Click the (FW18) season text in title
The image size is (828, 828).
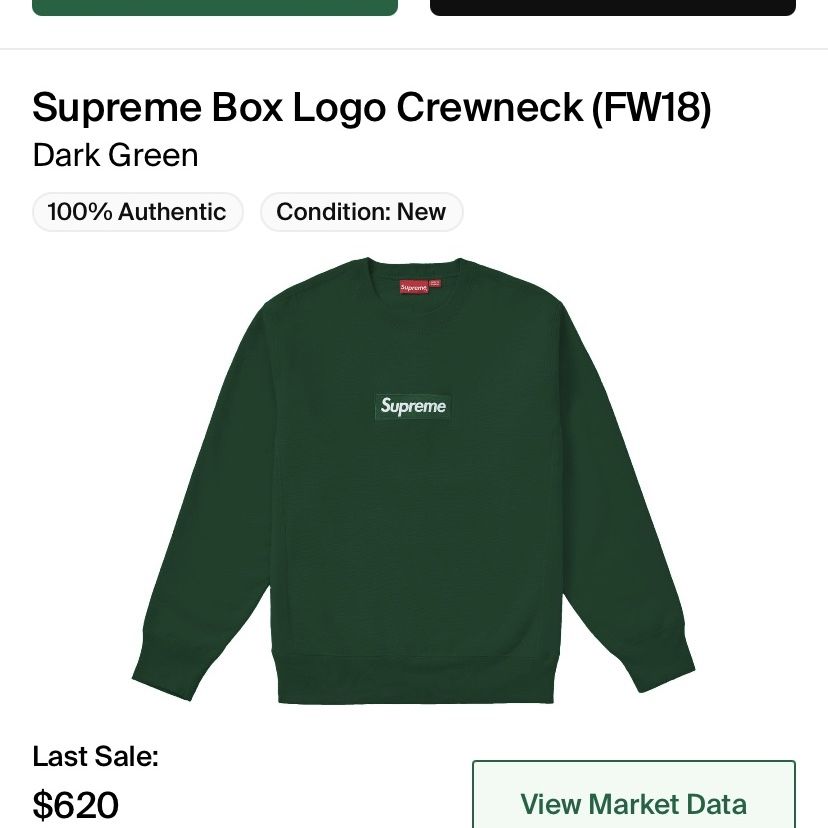click(x=652, y=107)
